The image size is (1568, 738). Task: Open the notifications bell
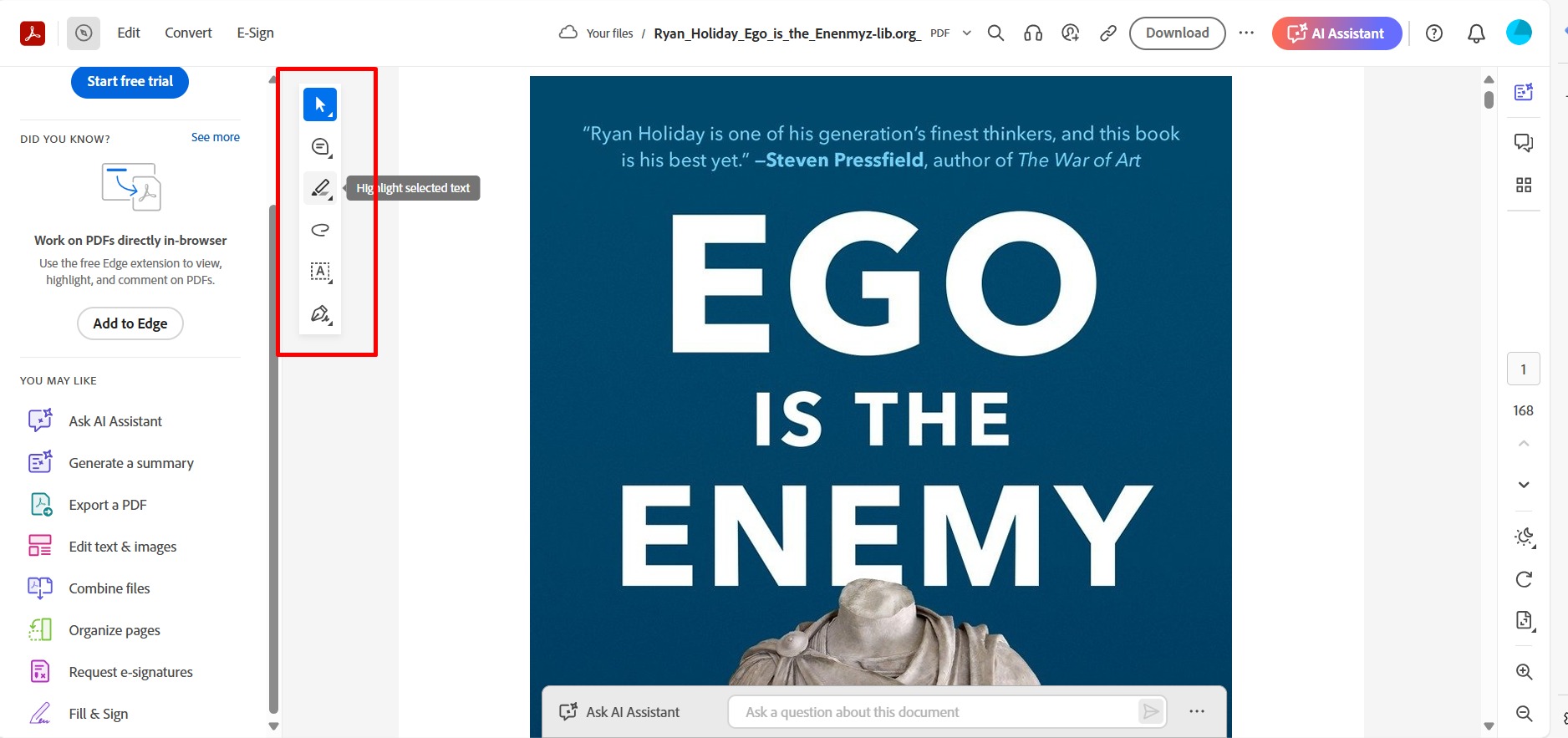(x=1477, y=33)
